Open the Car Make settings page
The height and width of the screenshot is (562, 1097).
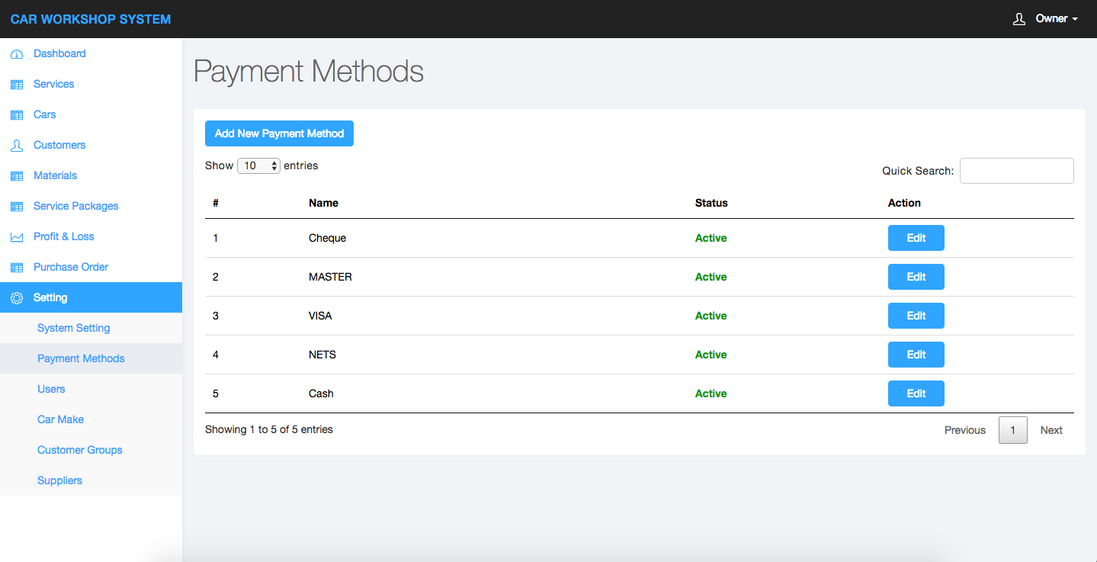61,420
